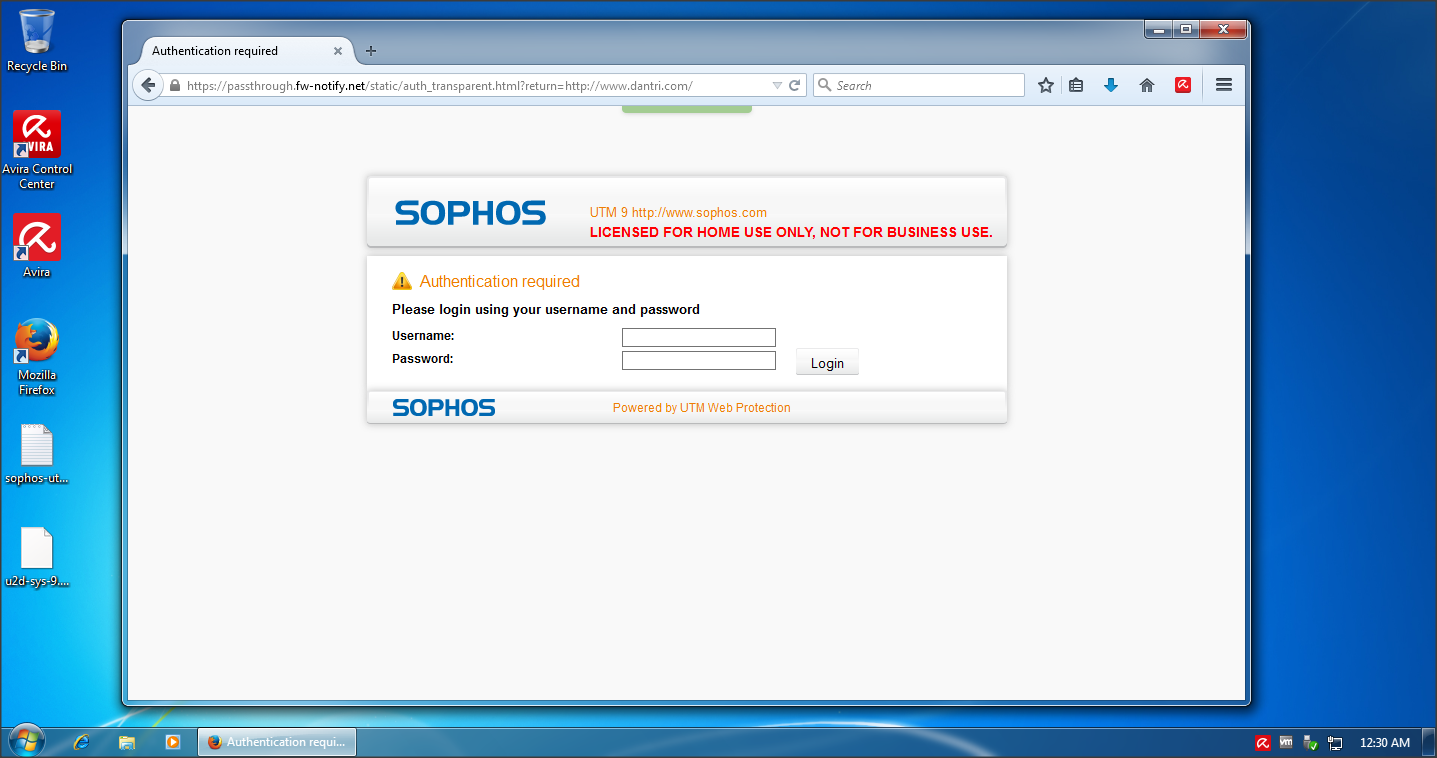Click the Password input field
Screen dimensions: 1437x758
coord(698,361)
